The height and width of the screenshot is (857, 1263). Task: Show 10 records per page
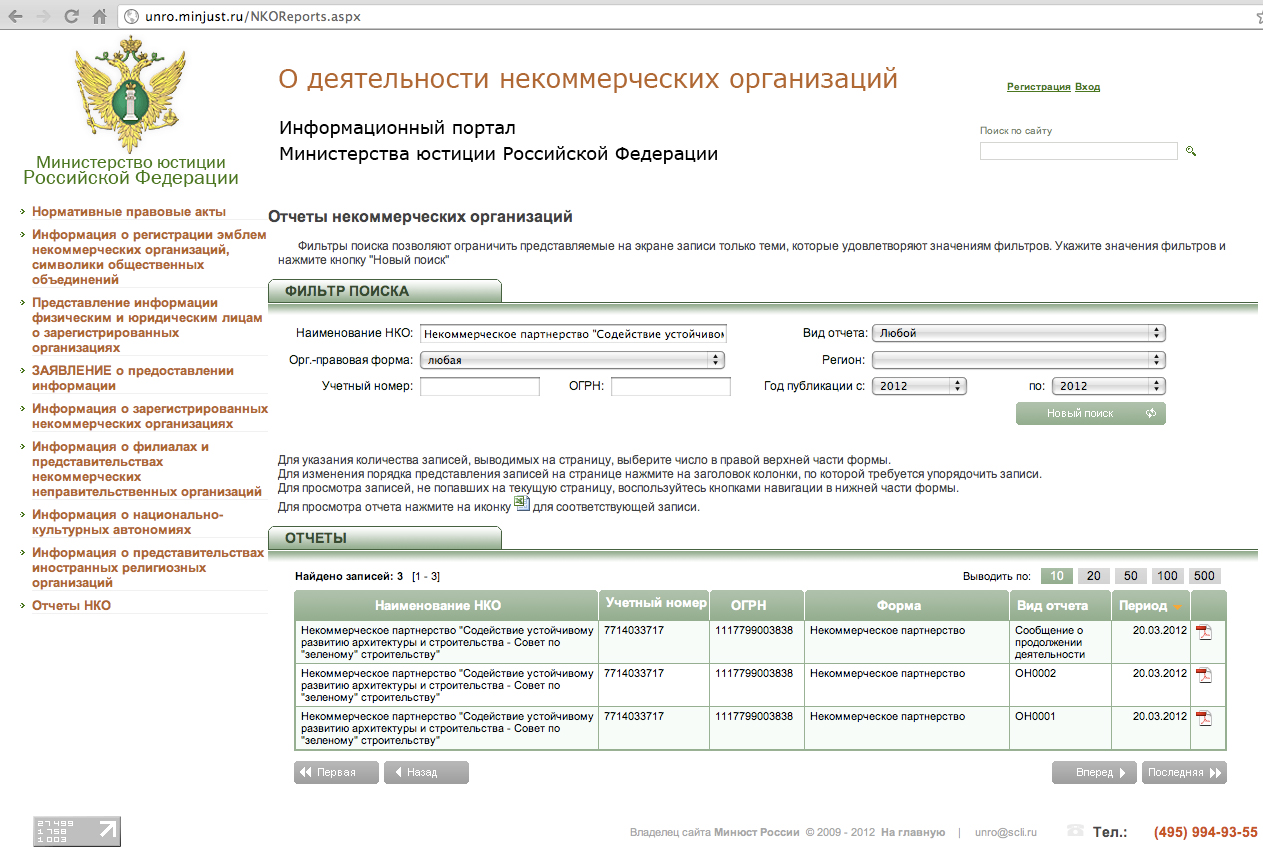[x=1057, y=576]
